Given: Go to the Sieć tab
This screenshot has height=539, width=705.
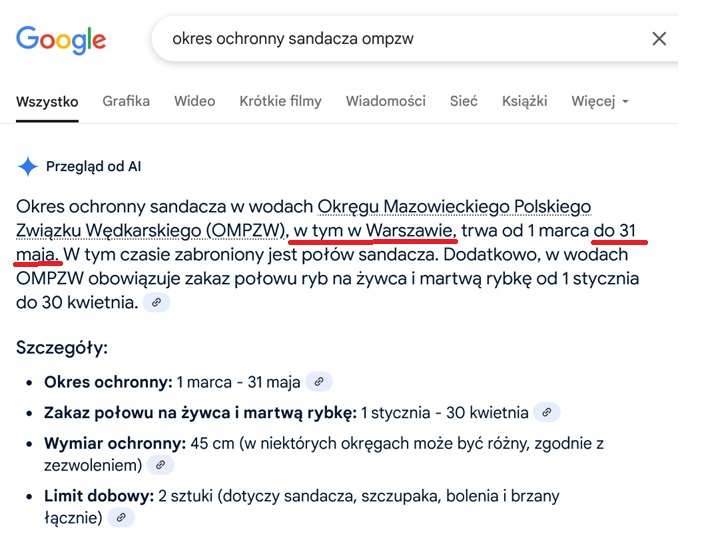Looking at the screenshot, I should [x=464, y=101].
